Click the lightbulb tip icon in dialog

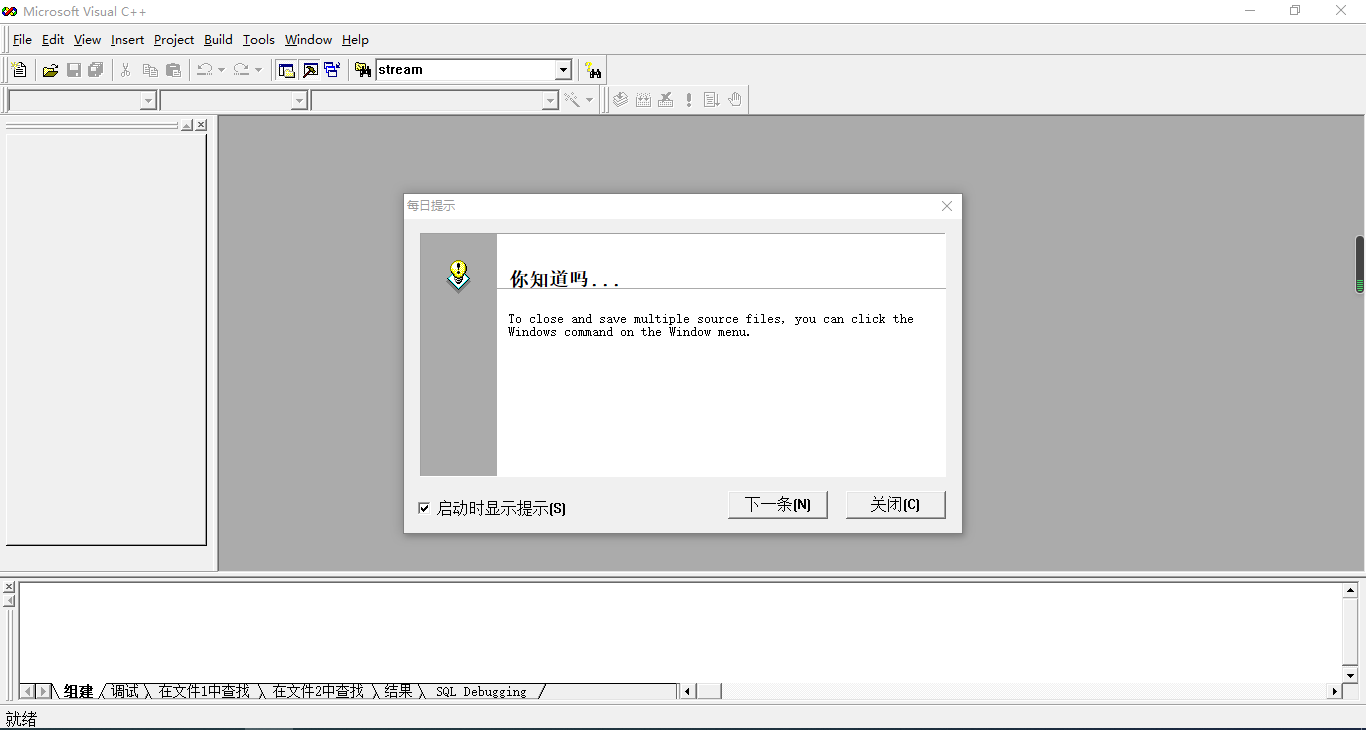pyautogui.click(x=458, y=276)
